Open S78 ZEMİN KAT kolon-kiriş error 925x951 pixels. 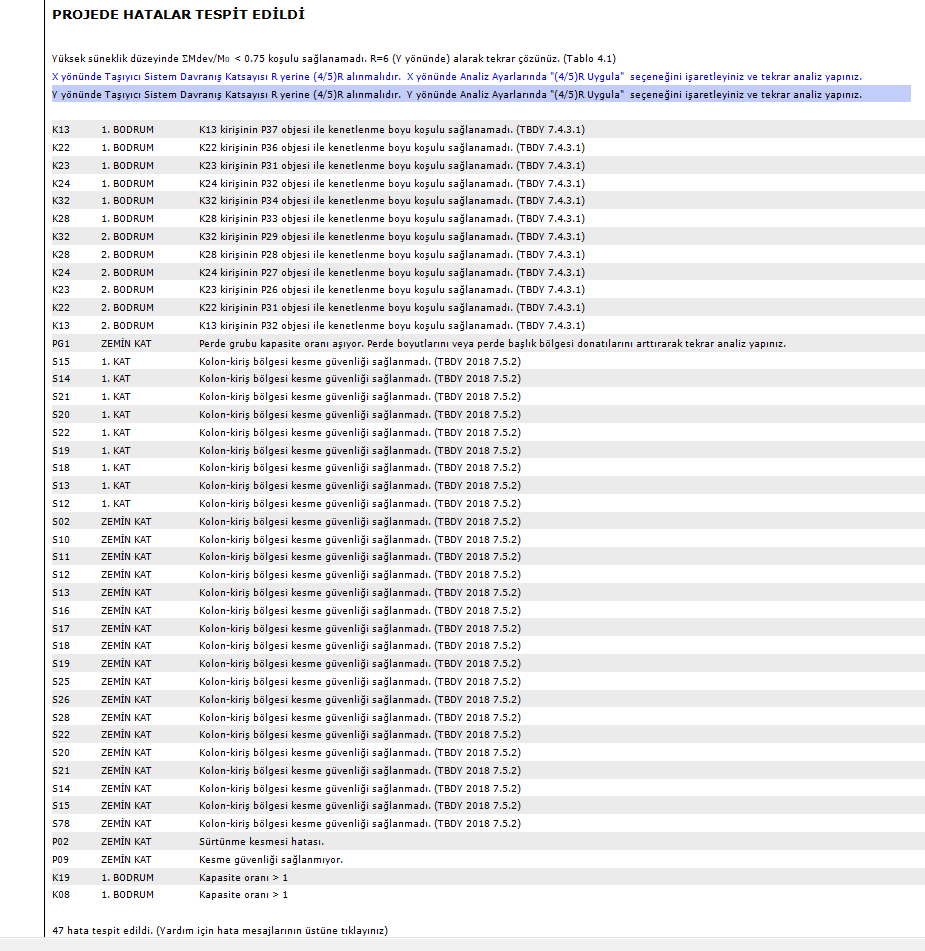(x=359, y=823)
